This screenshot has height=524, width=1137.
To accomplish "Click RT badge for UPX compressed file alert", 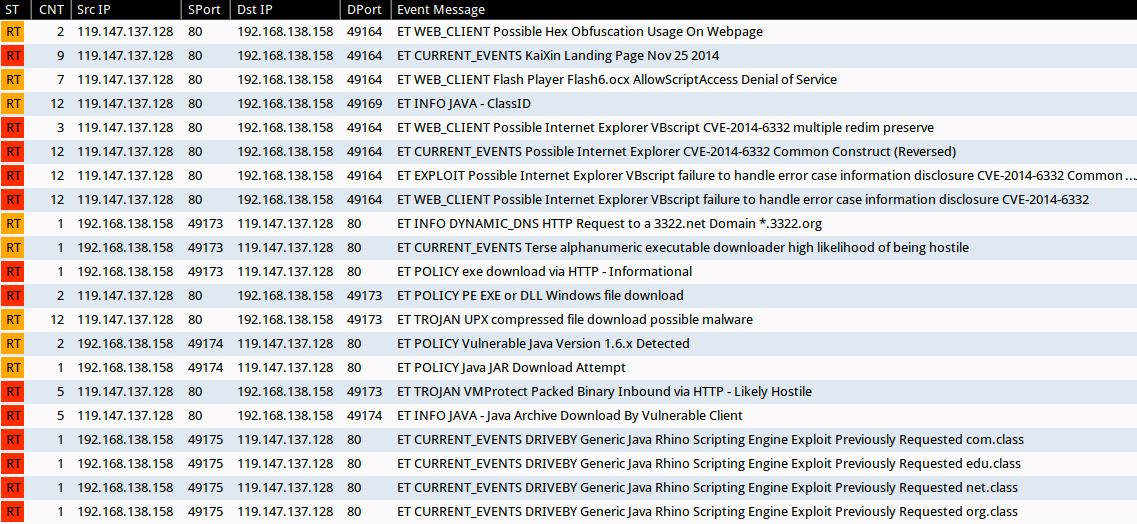I will (x=13, y=320).
